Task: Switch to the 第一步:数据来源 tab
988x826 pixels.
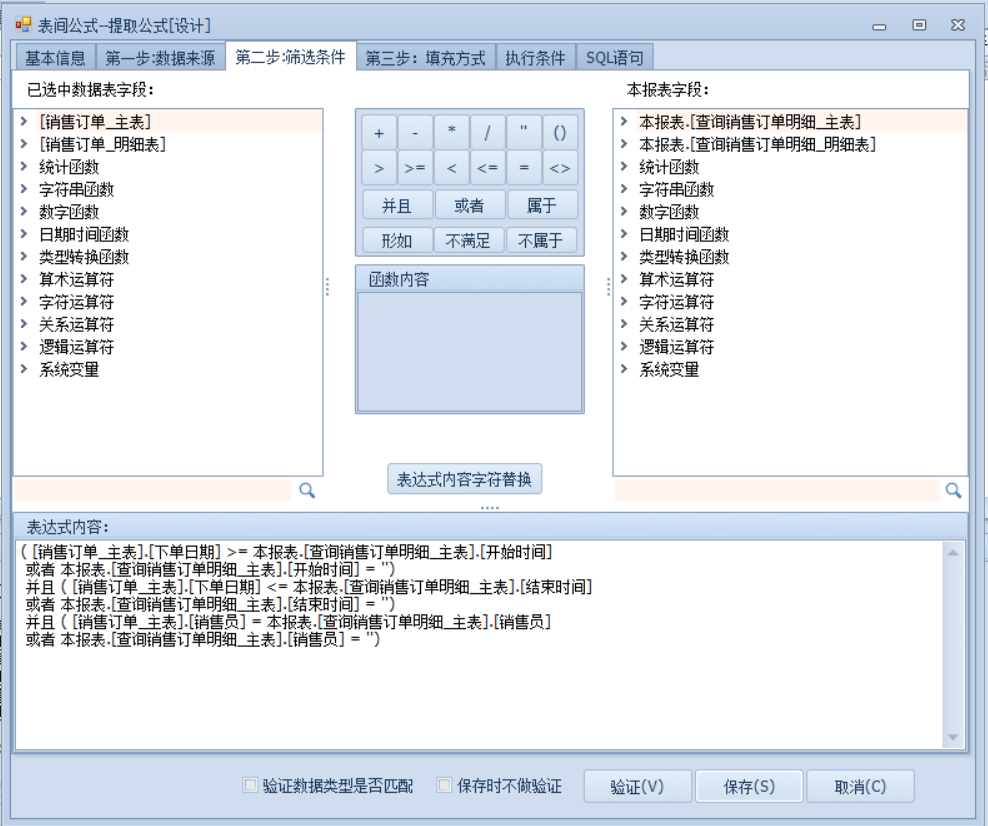Action: 160,58
